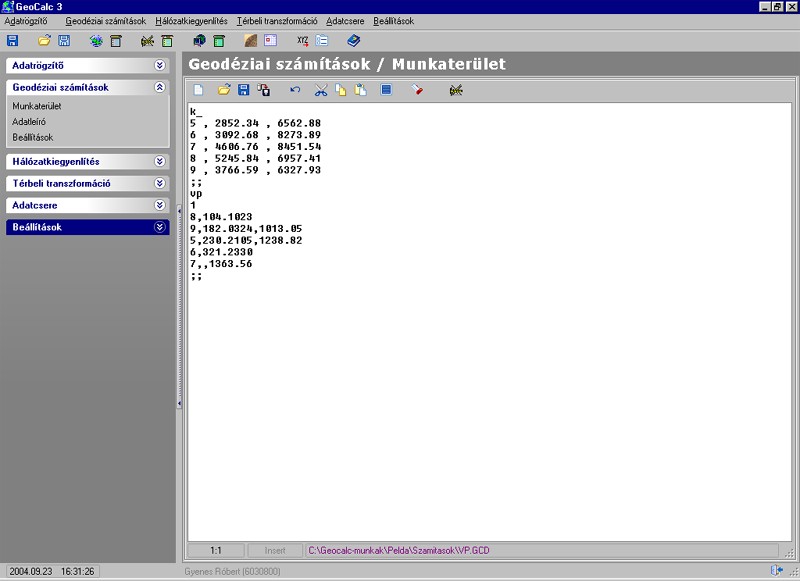The width and height of the screenshot is (800, 581).
Task: Open the Adatcsere menu
Action: (345, 21)
